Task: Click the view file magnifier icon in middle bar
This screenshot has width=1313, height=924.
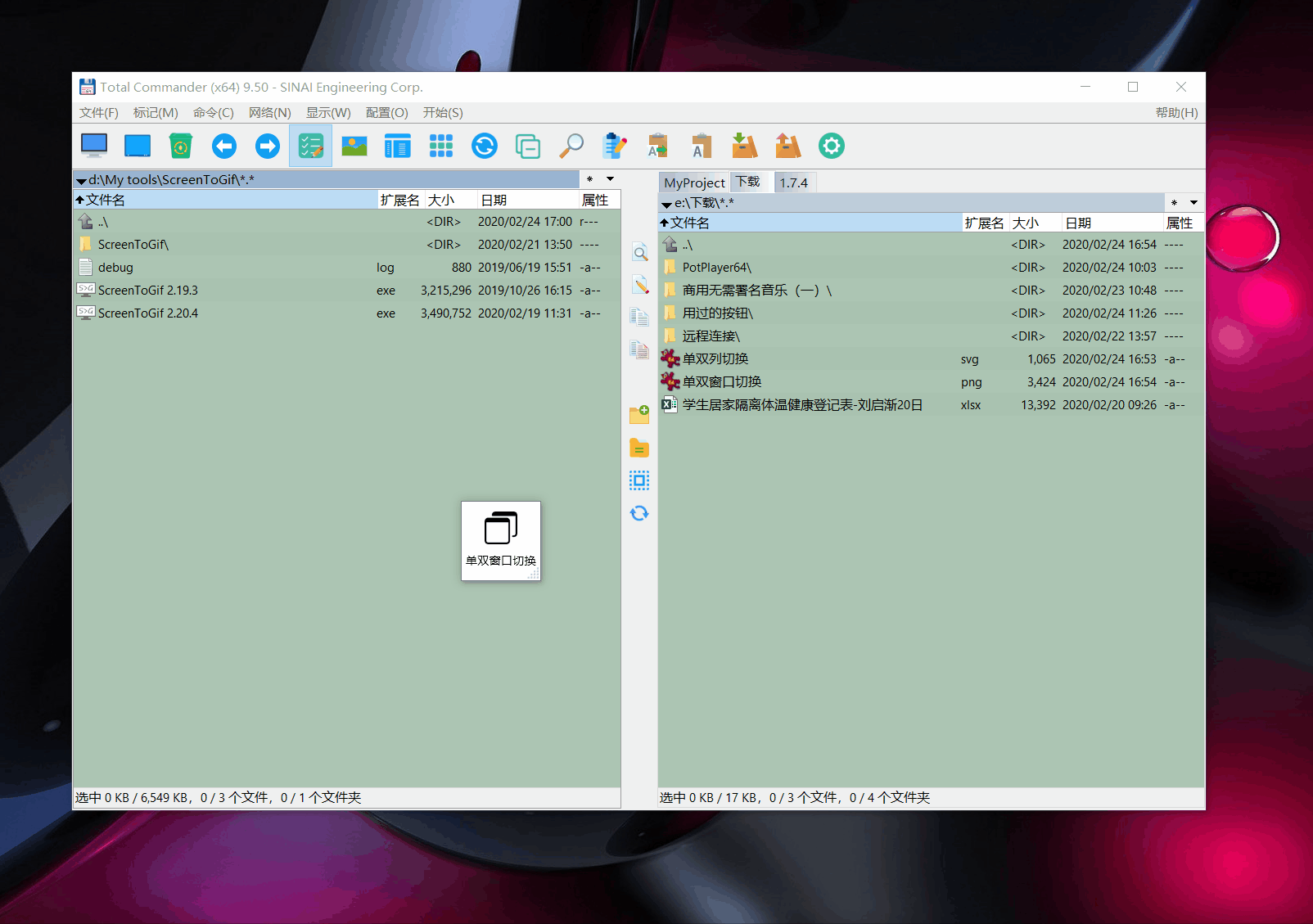Action: tap(639, 252)
